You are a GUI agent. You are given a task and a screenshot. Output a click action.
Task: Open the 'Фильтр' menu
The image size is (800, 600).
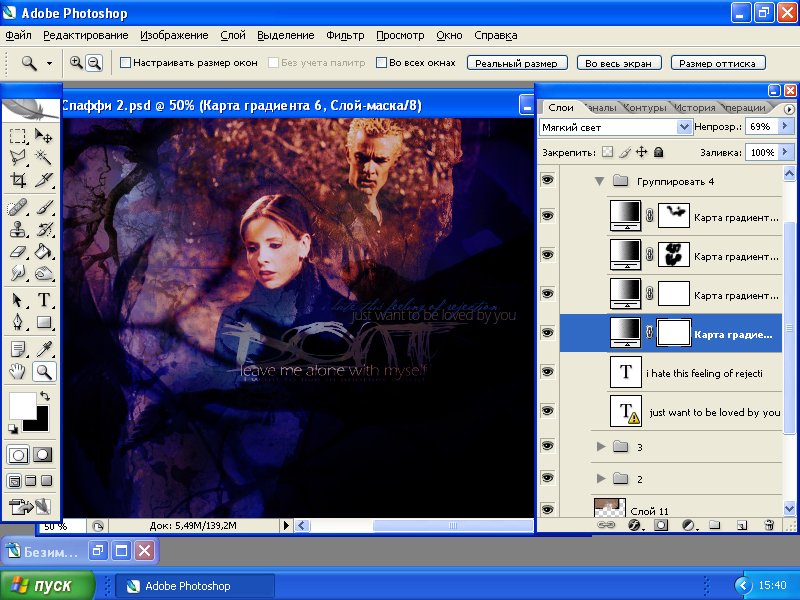[345, 35]
